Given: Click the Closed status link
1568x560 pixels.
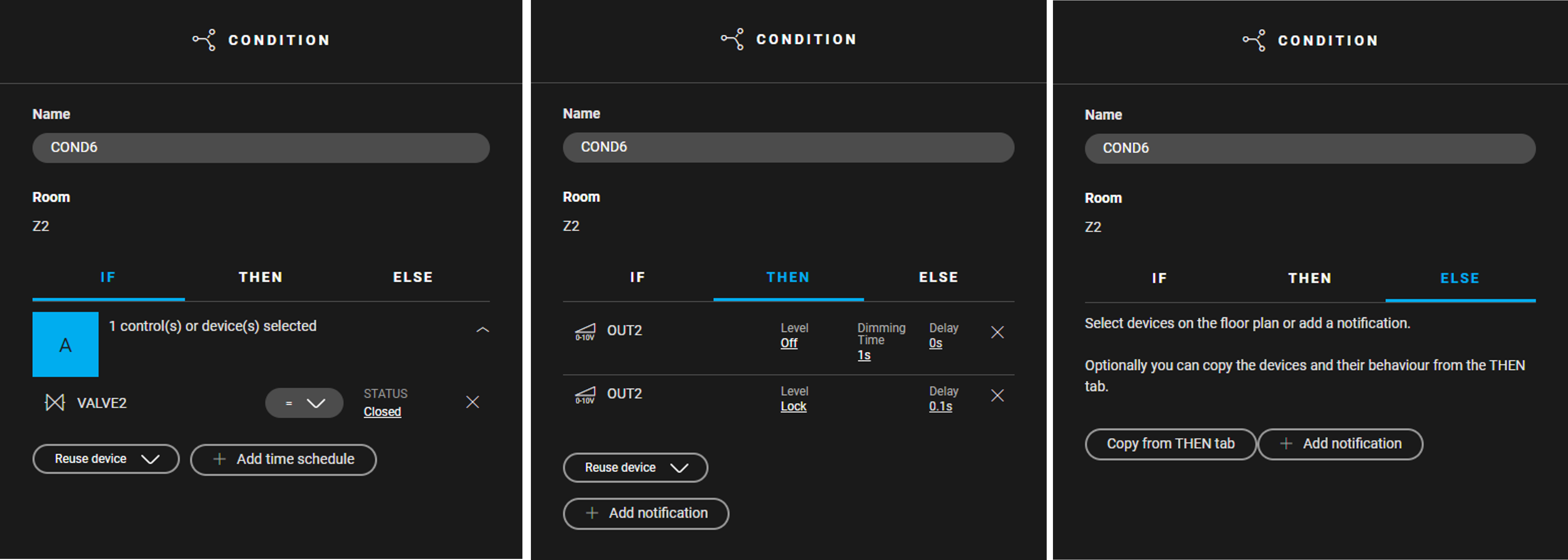Looking at the screenshot, I should 382,411.
